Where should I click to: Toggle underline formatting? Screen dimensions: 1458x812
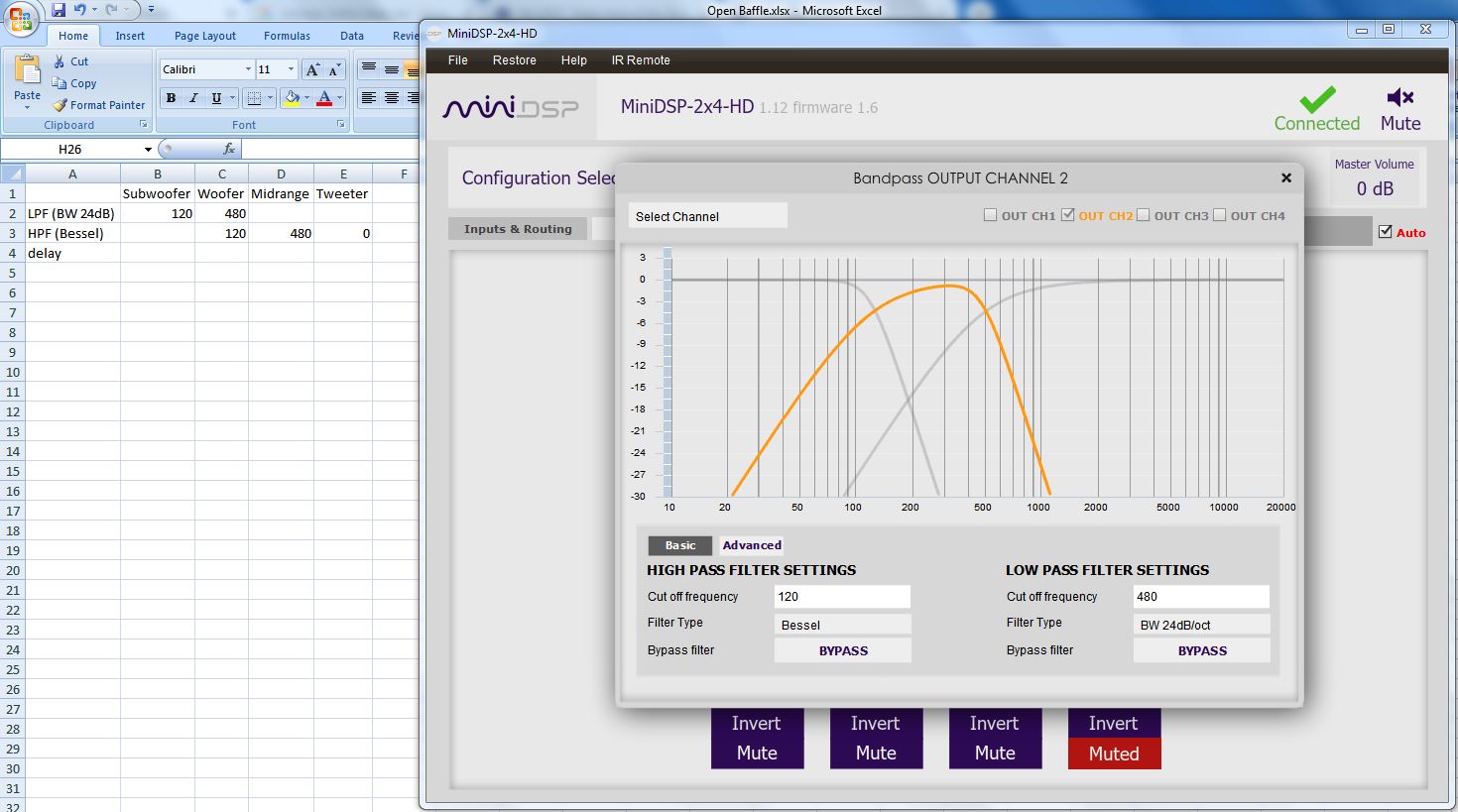click(x=216, y=98)
